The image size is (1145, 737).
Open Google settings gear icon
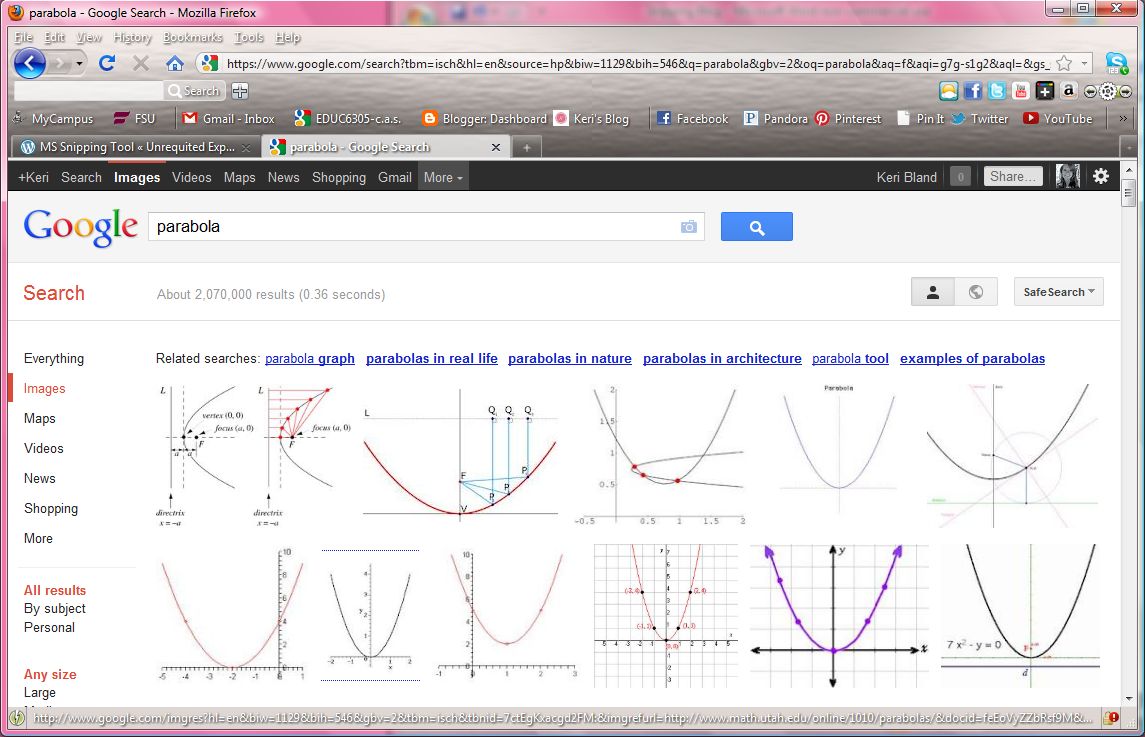(1100, 176)
